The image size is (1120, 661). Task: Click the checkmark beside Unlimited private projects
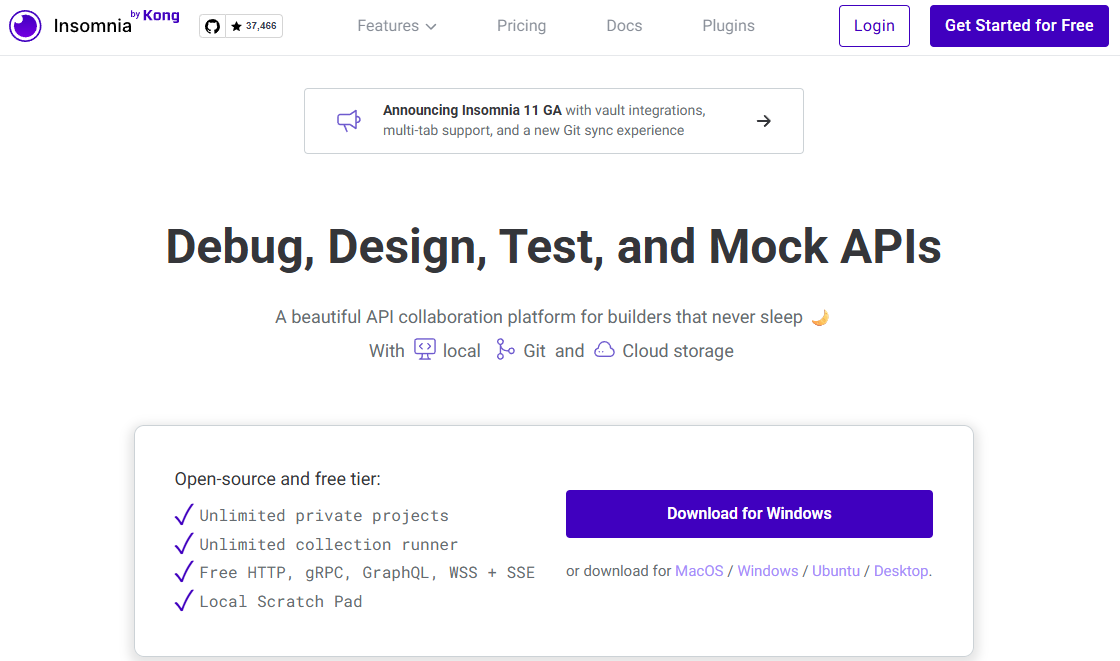pyautogui.click(x=184, y=515)
